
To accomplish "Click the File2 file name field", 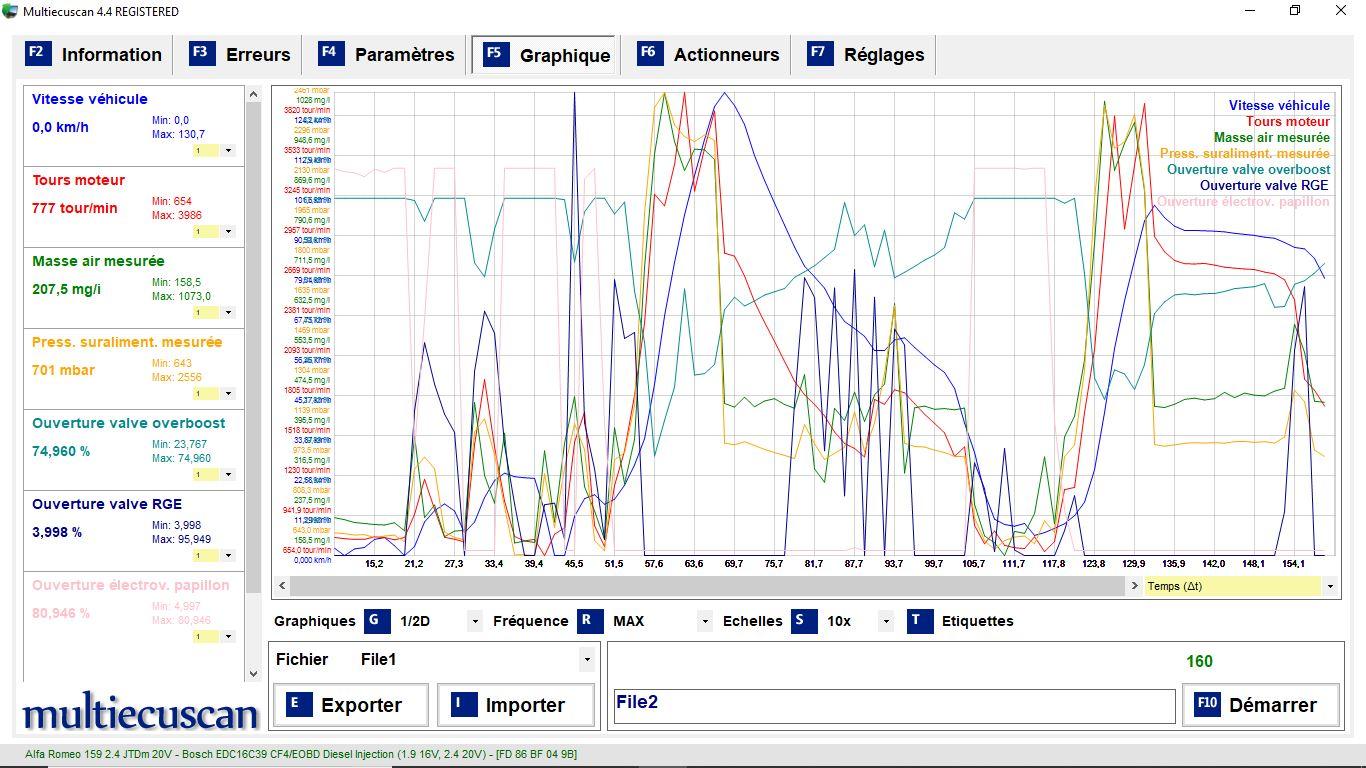I will tap(894, 705).
